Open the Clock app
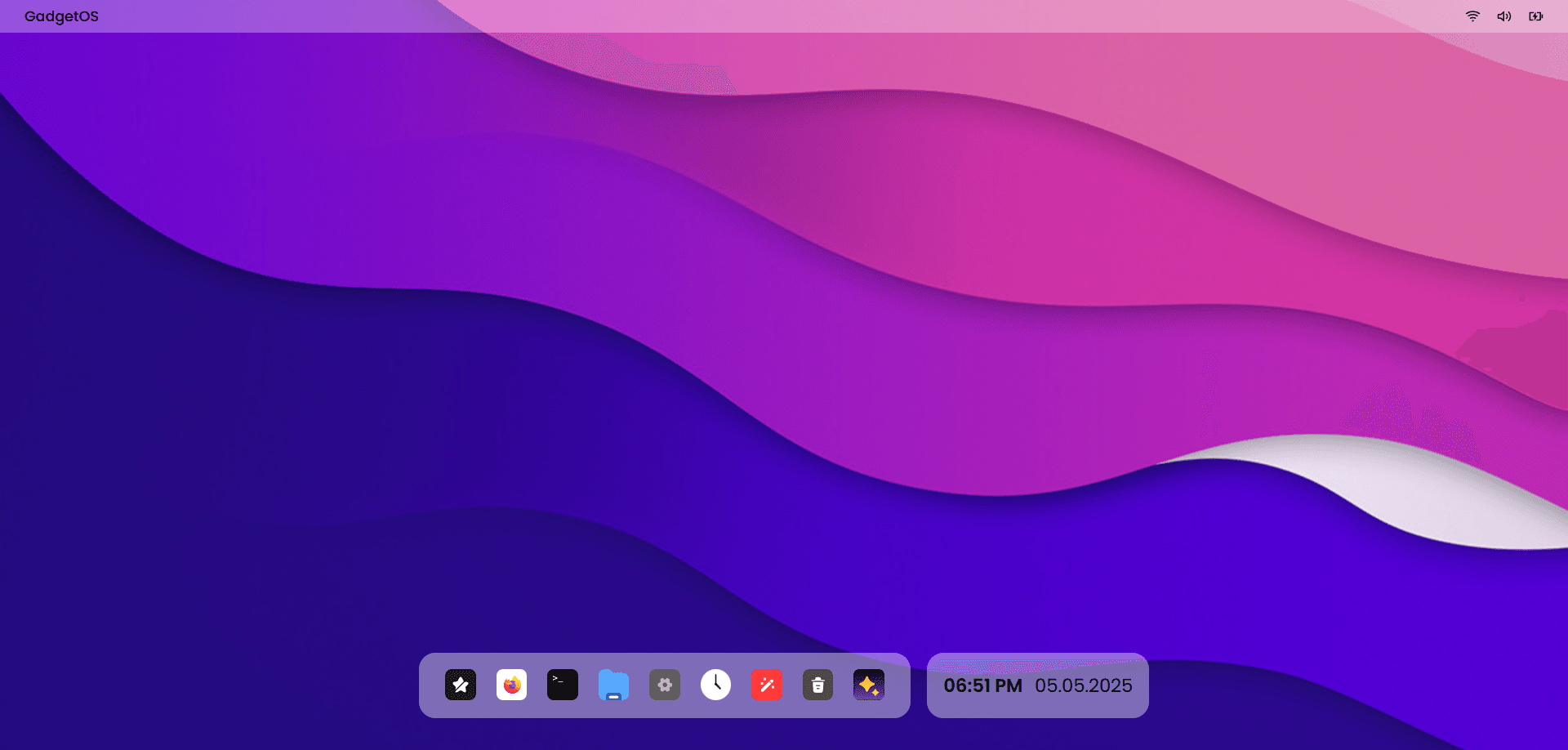 pos(715,685)
